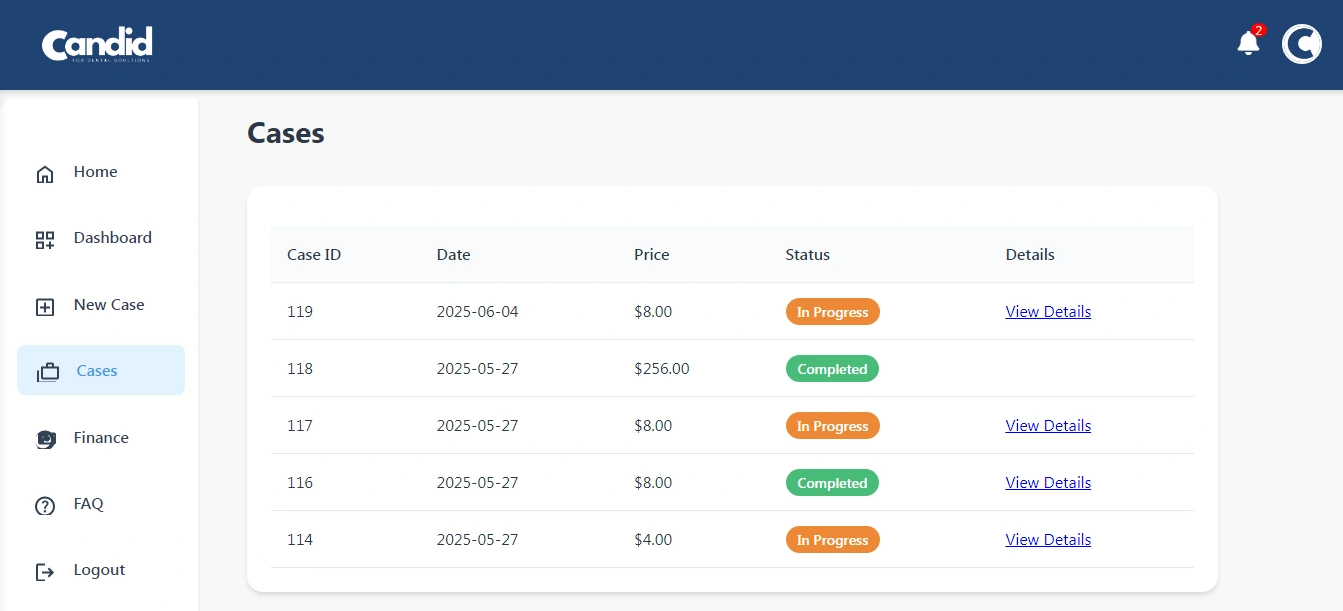This screenshot has height=611, width=1343.
Task: Click the FAQ question mark icon
Action: tap(45, 506)
